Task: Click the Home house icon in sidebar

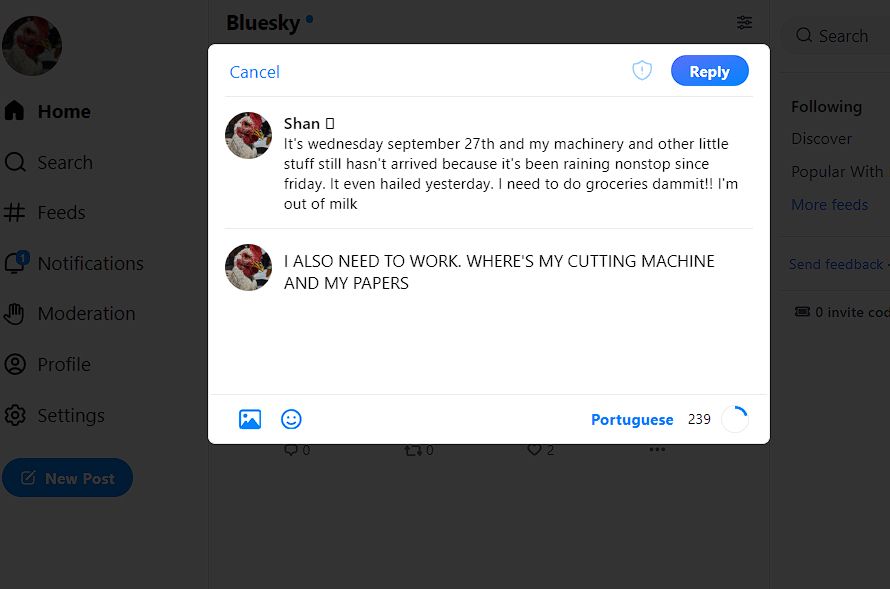Action: [x=15, y=111]
